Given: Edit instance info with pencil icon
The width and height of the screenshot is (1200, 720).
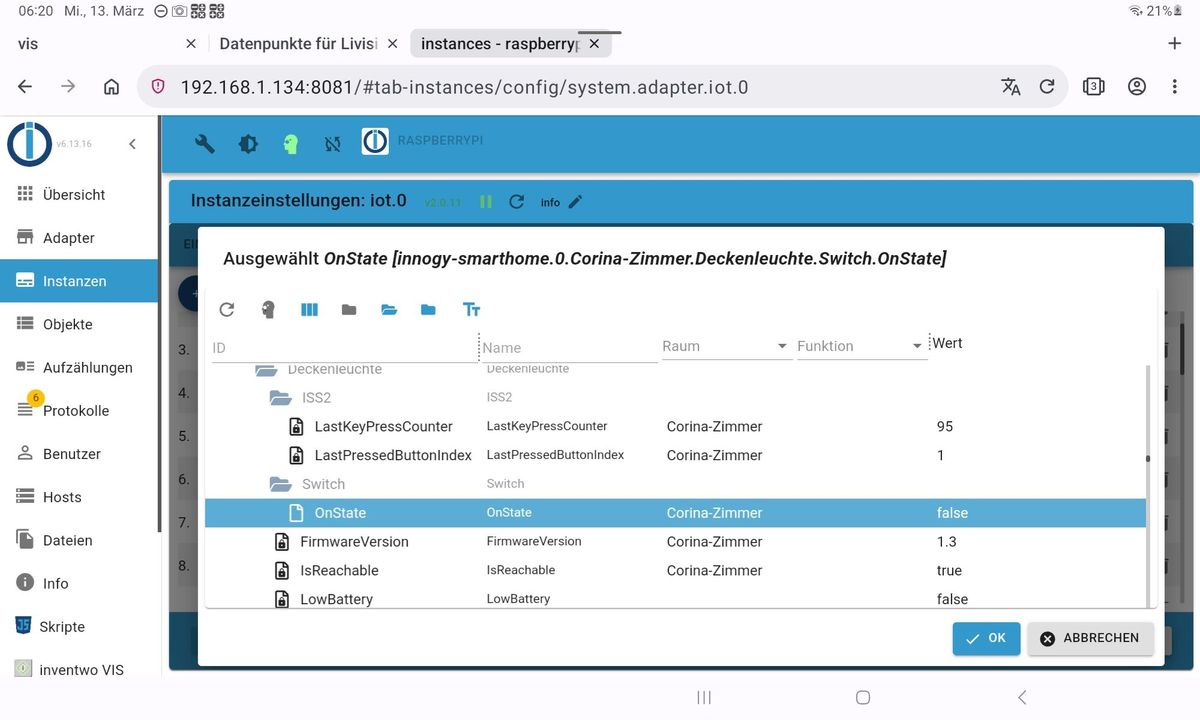Looking at the screenshot, I should pos(575,202).
